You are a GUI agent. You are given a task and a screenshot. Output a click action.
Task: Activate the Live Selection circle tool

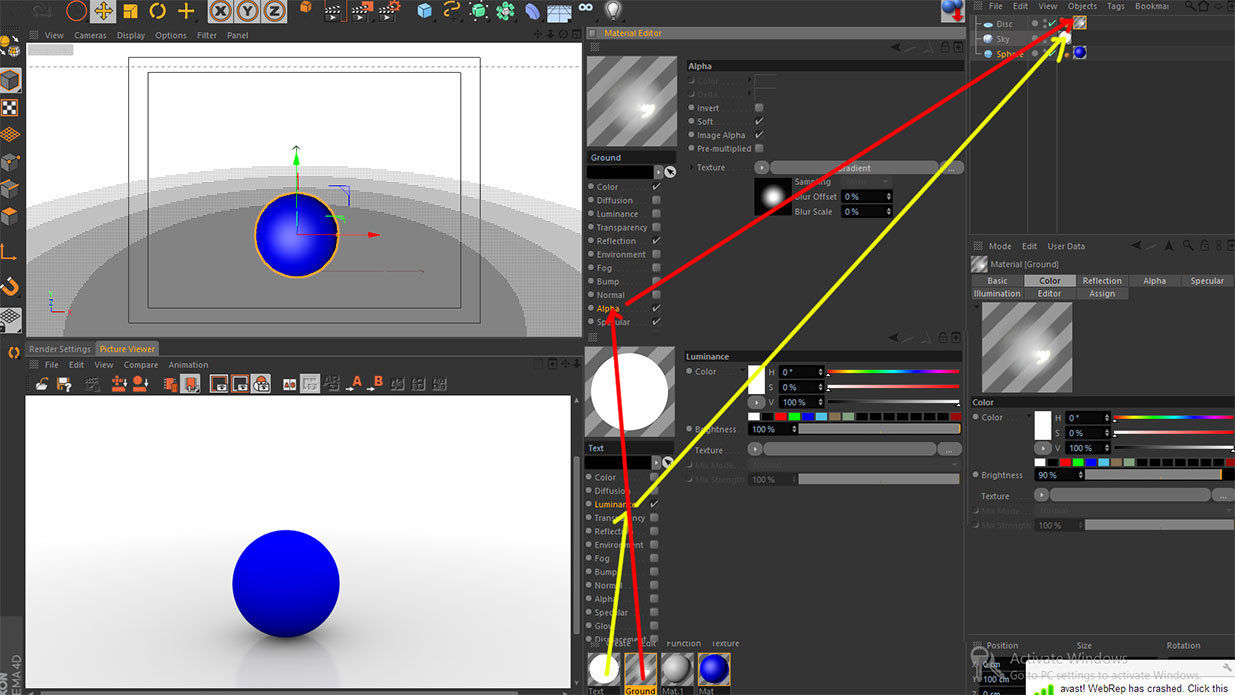[76, 11]
